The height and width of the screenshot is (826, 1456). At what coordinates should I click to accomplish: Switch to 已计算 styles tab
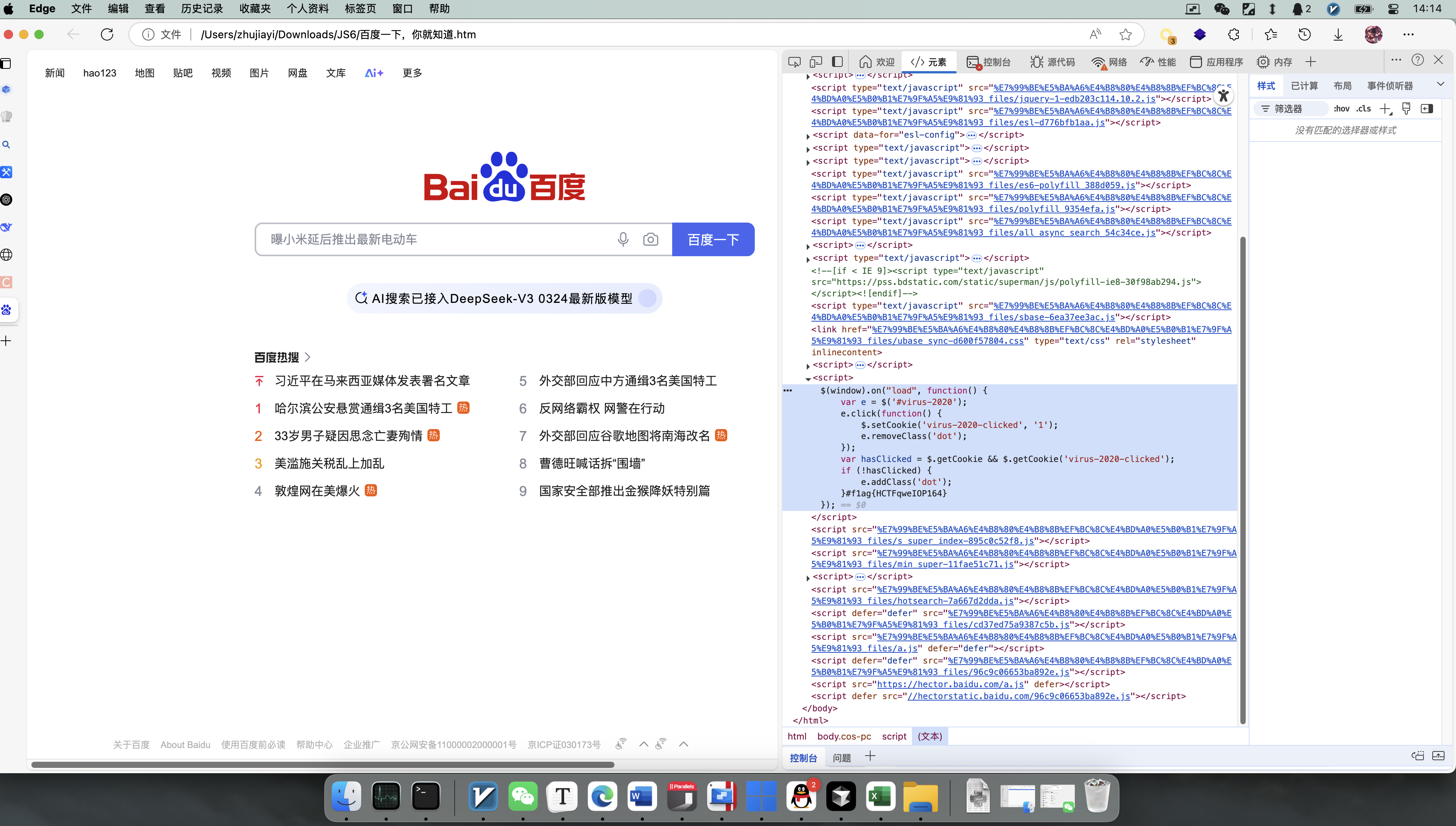[x=1304, y=86]
